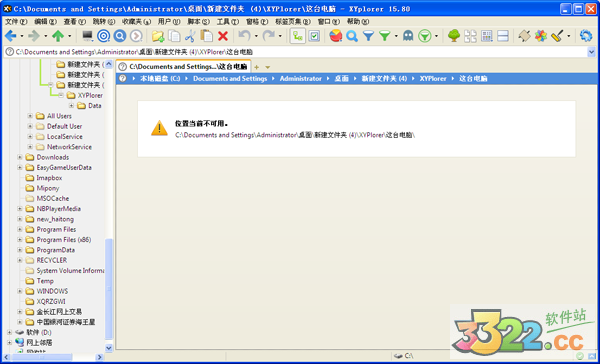This screenshot has height=364, width=600.
Task: Open the 编辑 (Edit) menu
Action: coord(45,21)
